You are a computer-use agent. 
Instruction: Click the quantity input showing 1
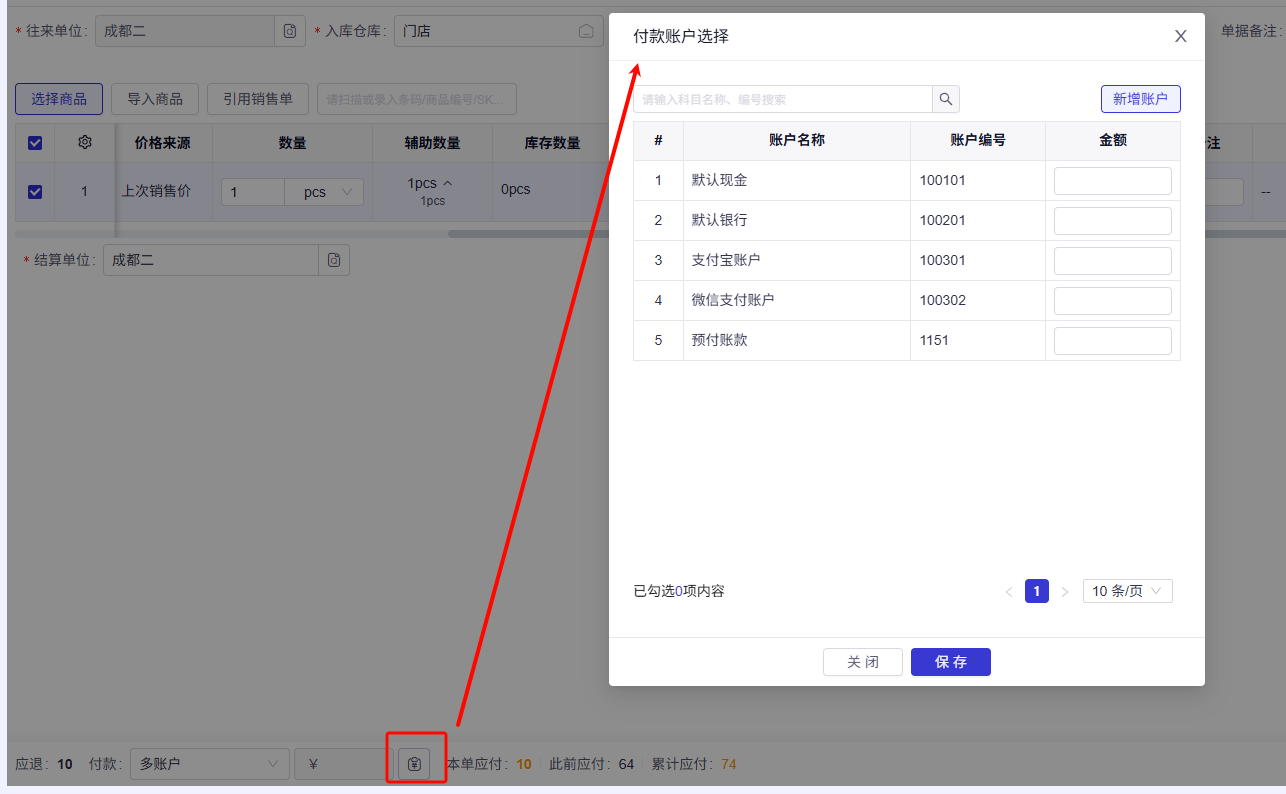253,192
